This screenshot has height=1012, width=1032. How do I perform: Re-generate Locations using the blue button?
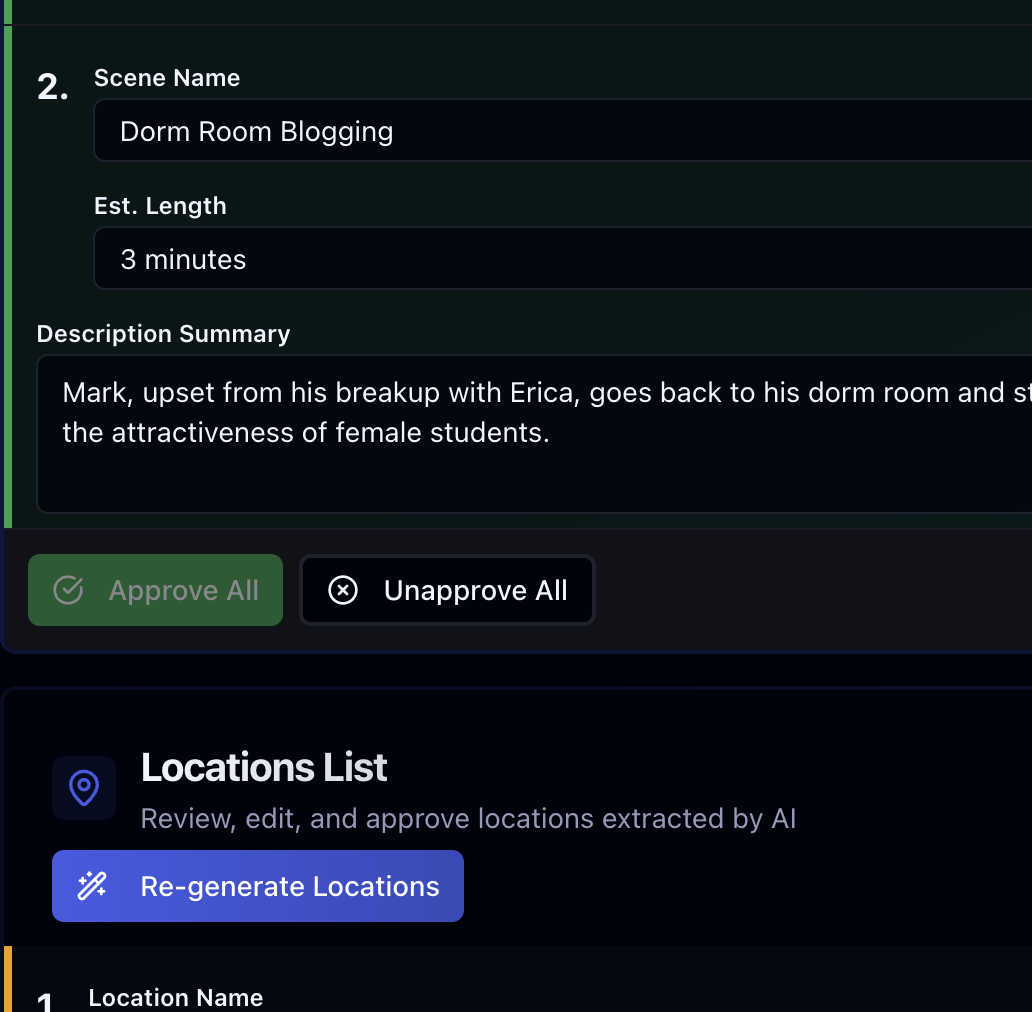258,886
